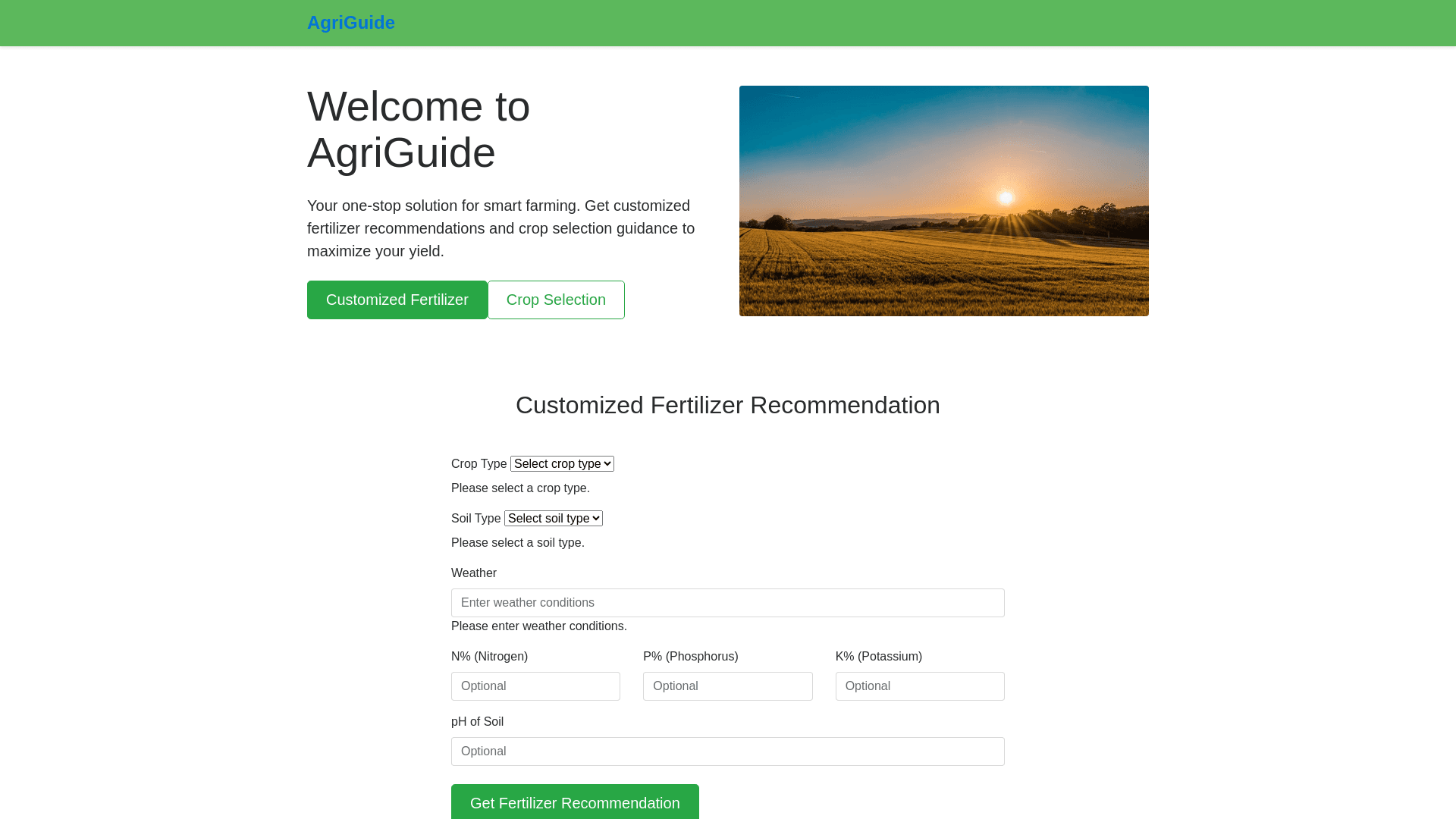
Task: Click the Crop Type label
Action: click(x=479, y=463)
